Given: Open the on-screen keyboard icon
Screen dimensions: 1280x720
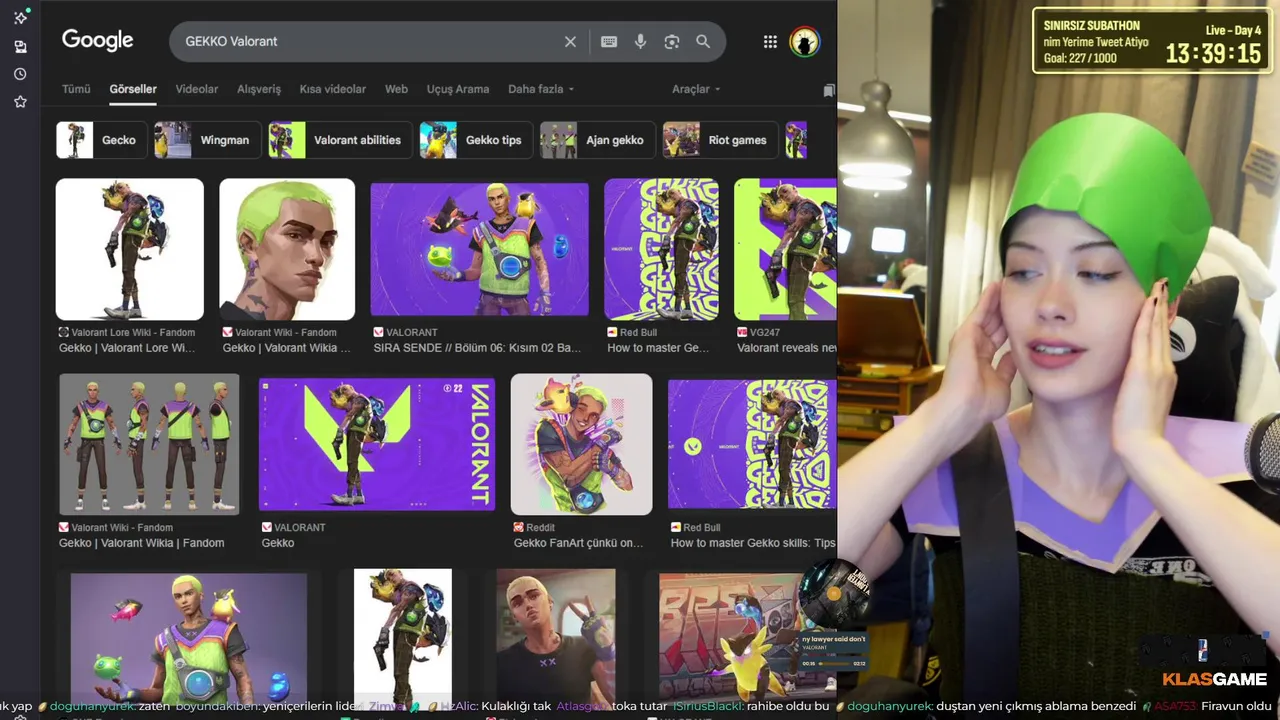Looking at the screenshot, I should tap(609, 41).
